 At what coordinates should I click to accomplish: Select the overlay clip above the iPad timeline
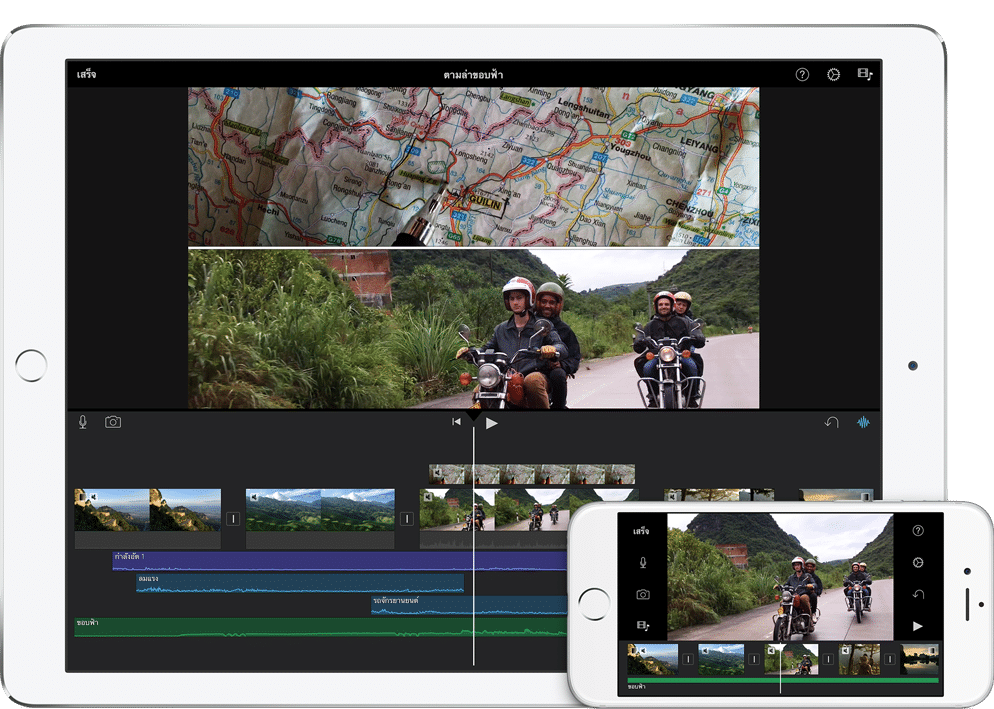tap(531, 474)
